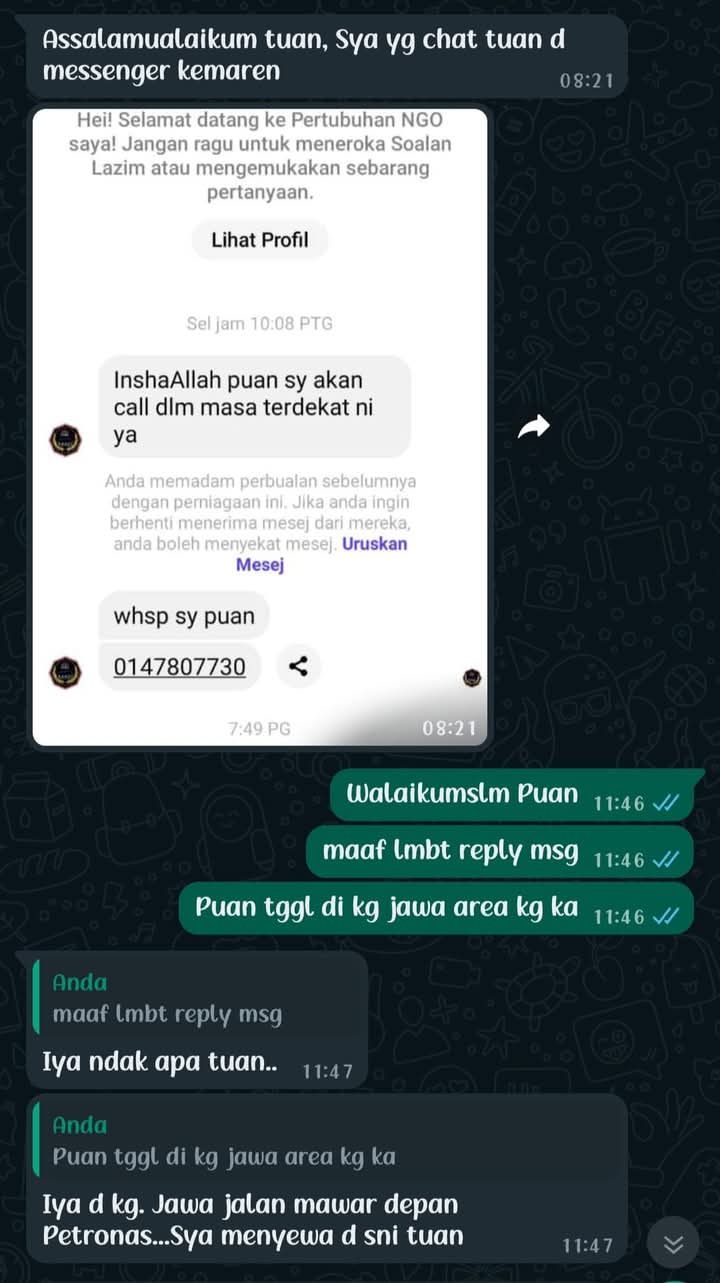Tap the share icon next to the phone number

tap(297, 666)
